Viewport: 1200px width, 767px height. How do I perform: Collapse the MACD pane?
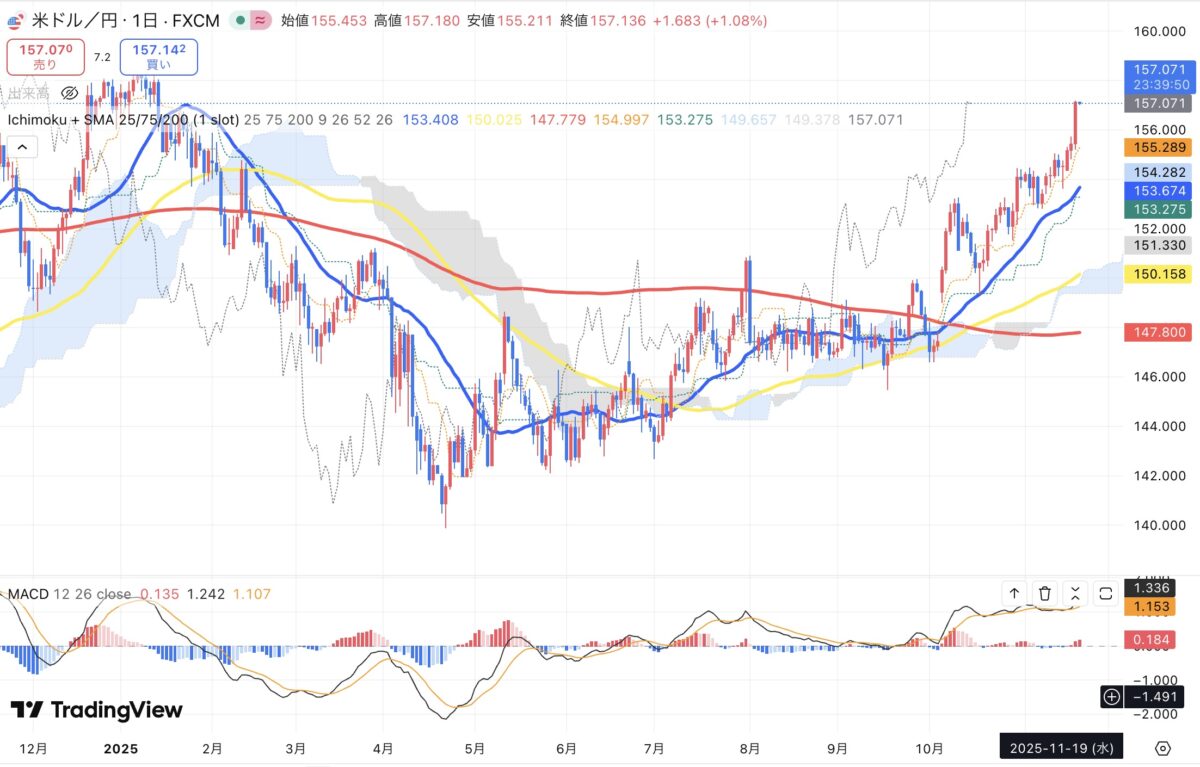[x=1075, y=593]
